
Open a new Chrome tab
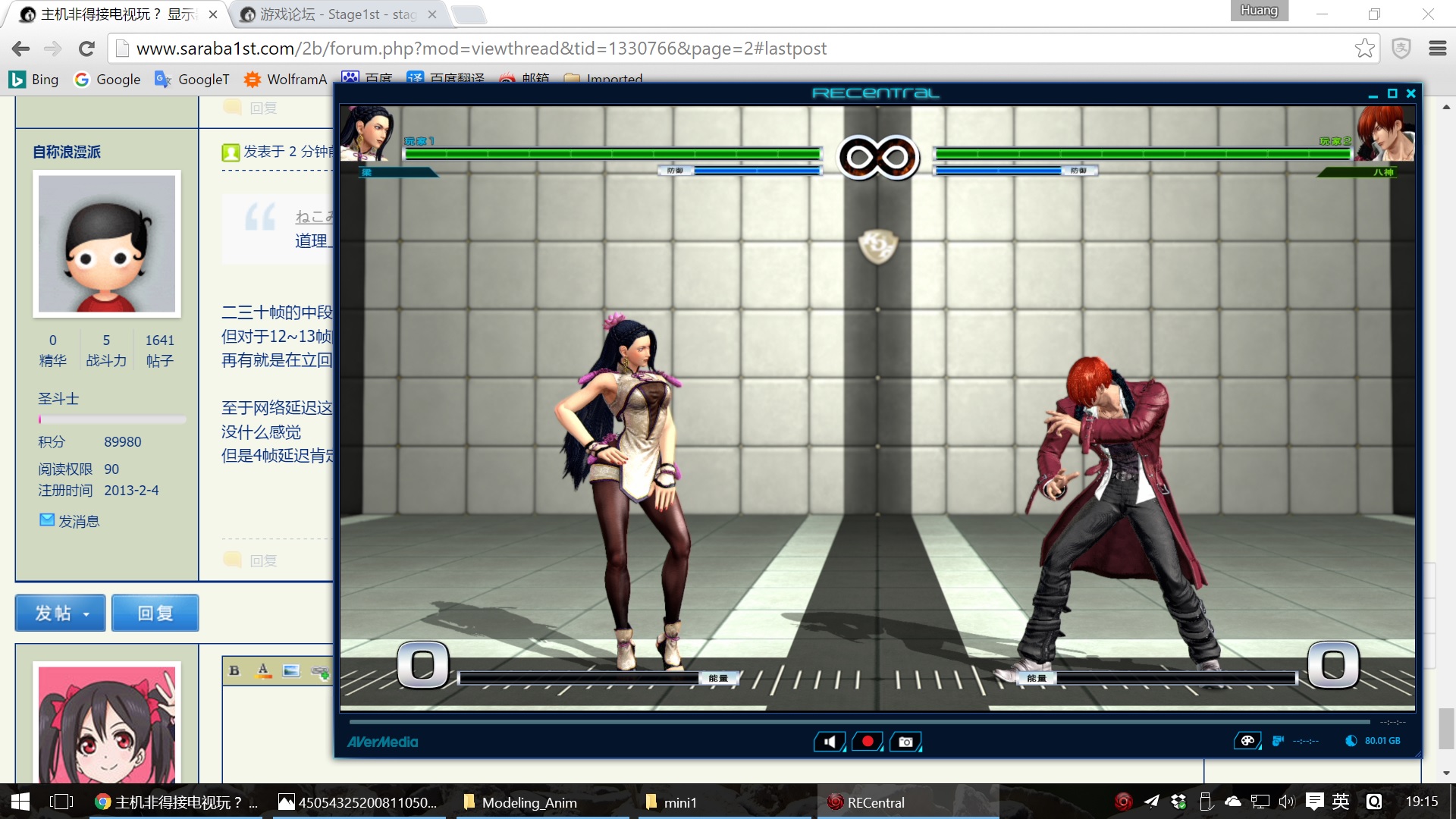tap(469, 14)
